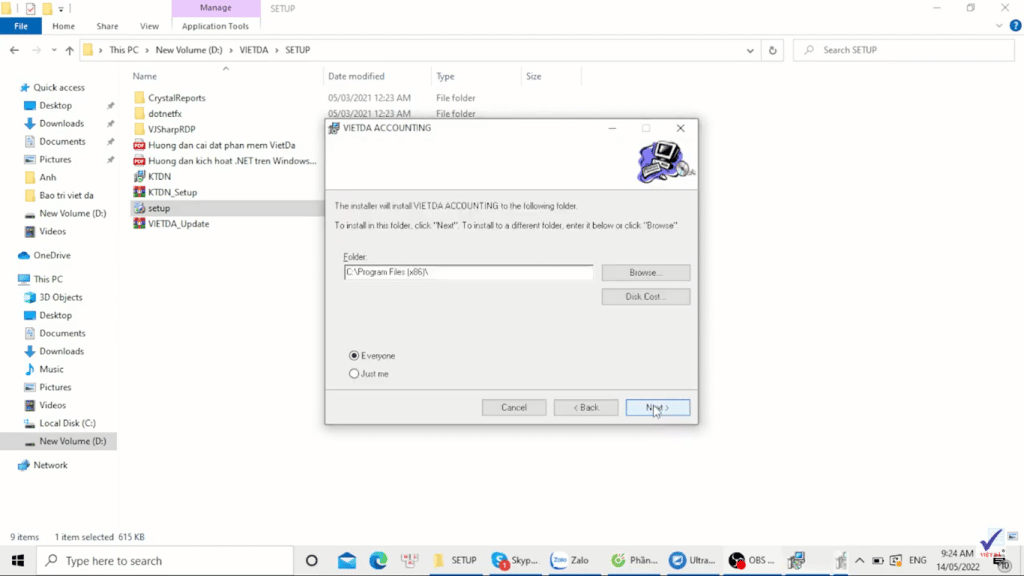
Task: Open the File tab in Explorer
Action: click(x=21, y=26)
